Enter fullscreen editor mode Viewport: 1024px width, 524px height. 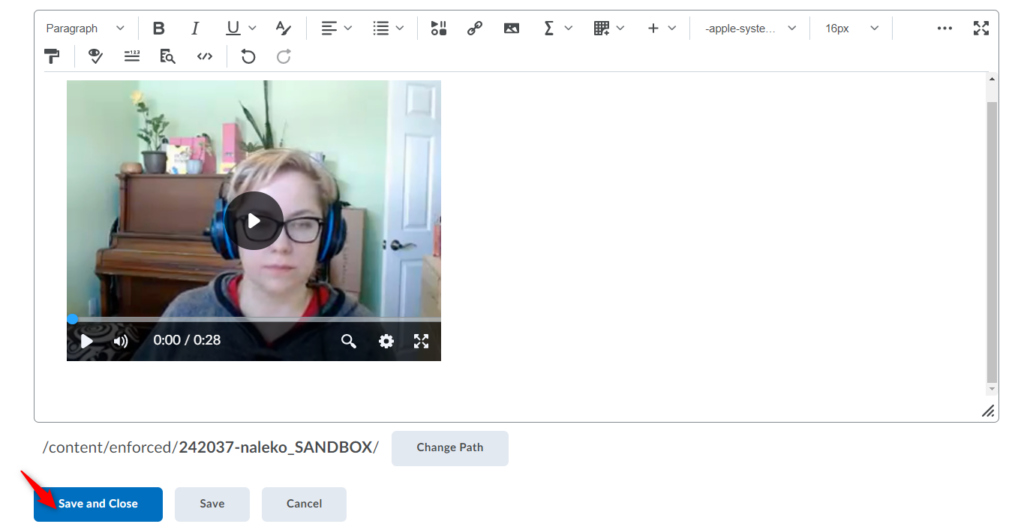click(981, 28)
